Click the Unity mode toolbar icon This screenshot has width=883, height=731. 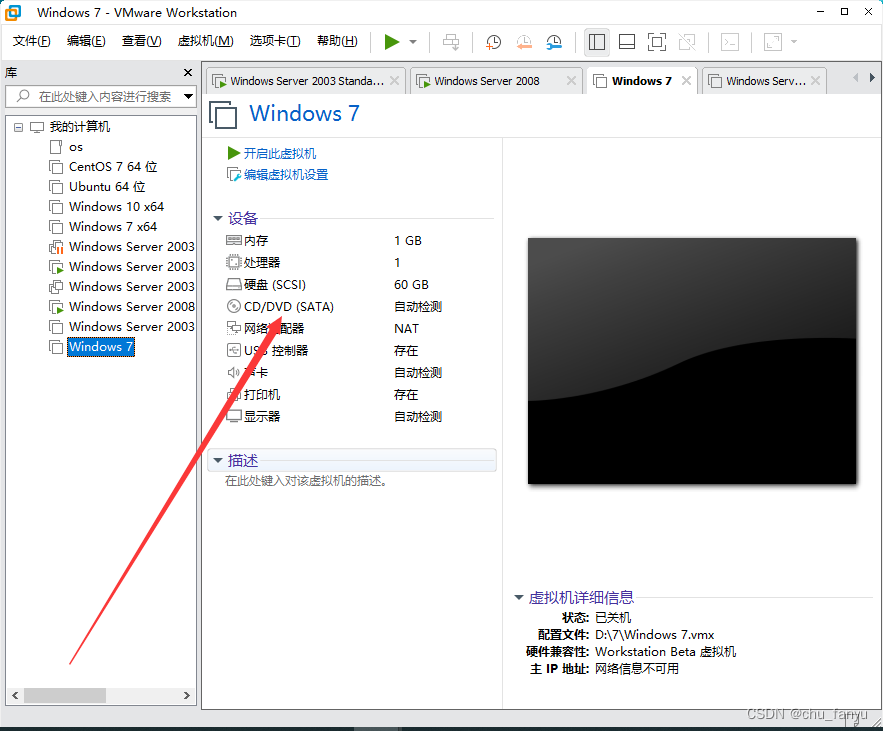click(687, 42)
